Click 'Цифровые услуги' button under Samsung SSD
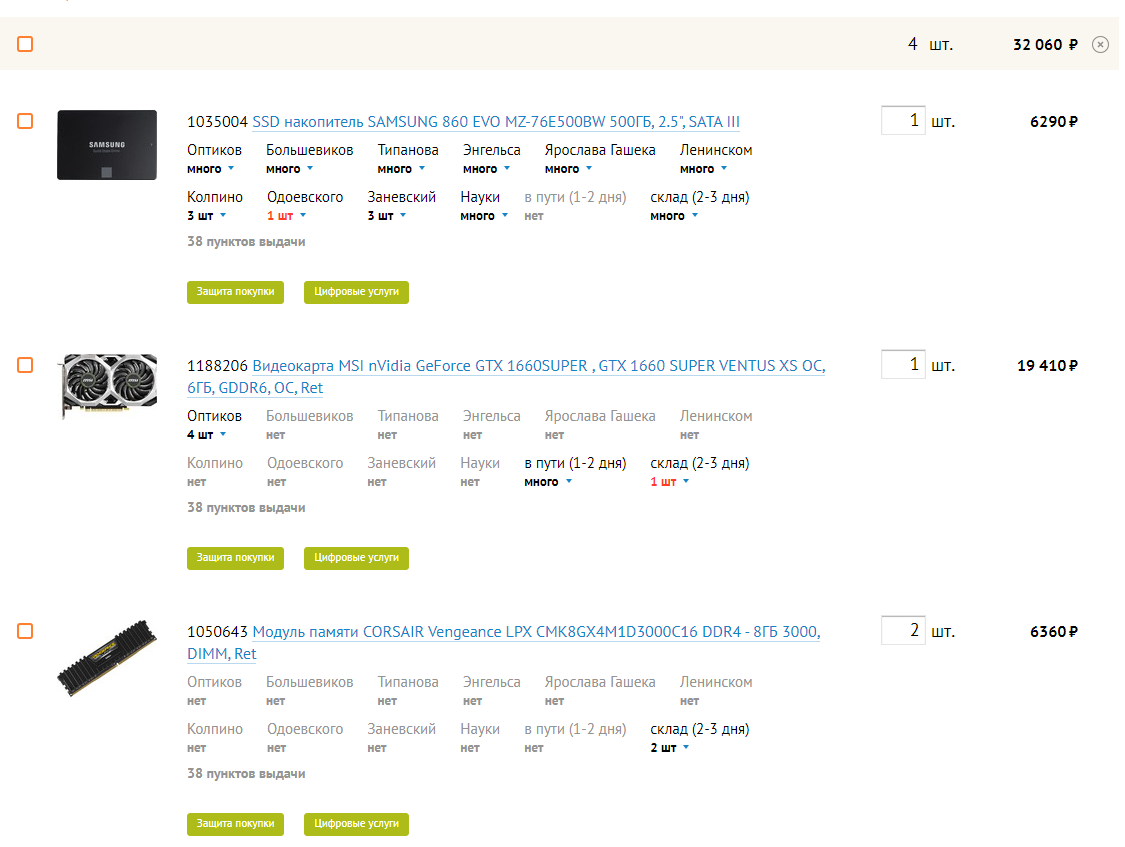 [x=357, y=292]
